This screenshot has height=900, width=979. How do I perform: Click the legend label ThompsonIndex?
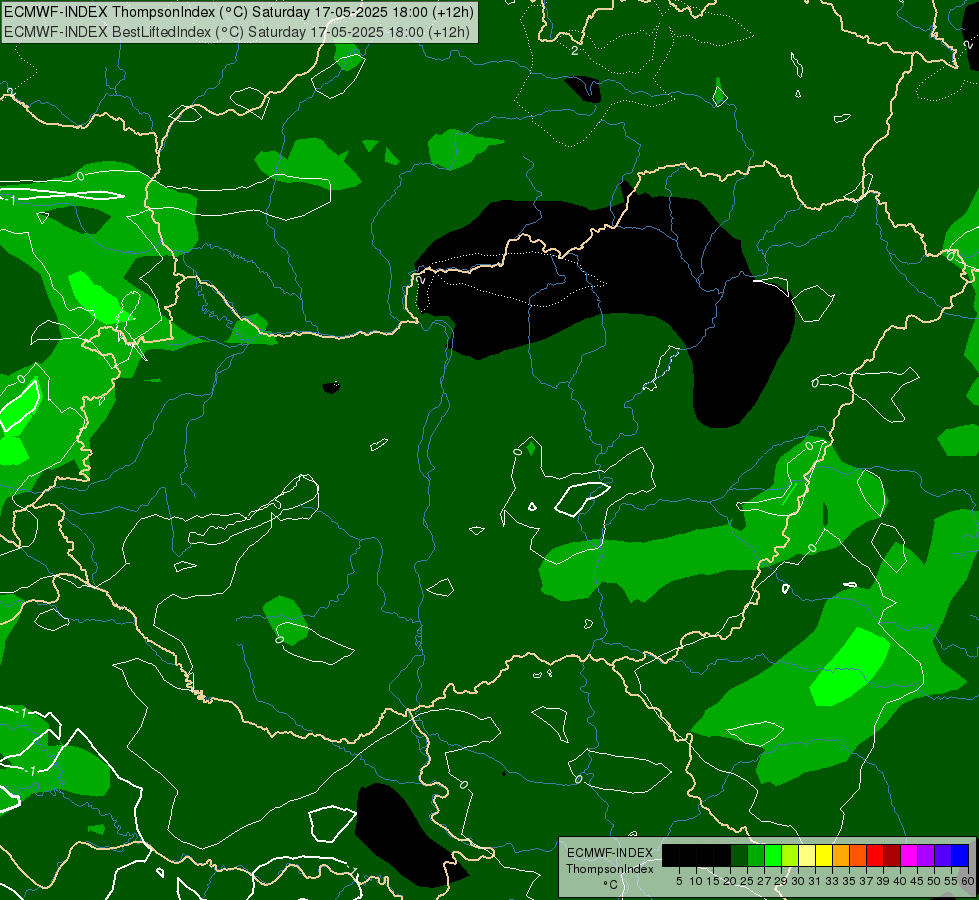click(610, 869)
